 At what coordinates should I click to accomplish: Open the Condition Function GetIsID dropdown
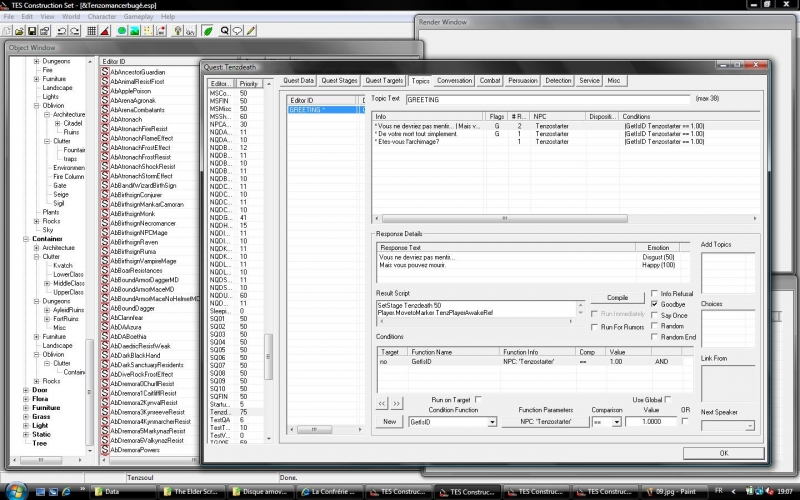coord(492,422)
